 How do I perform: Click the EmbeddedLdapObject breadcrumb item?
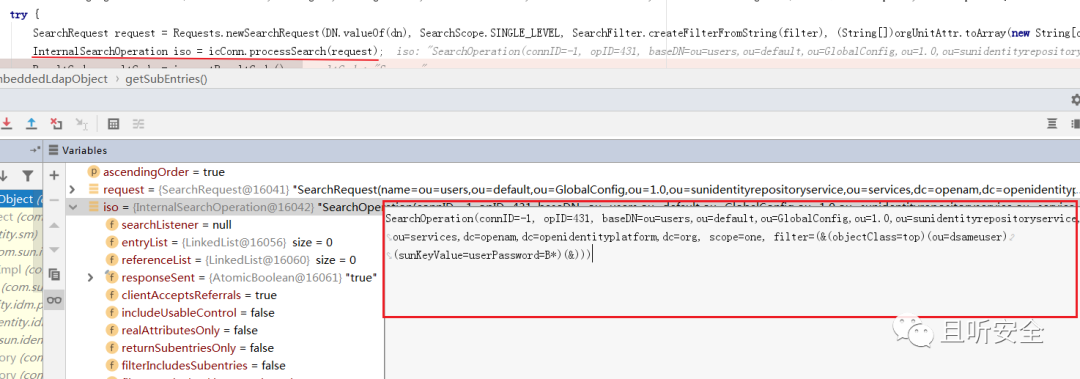point(54,79)
